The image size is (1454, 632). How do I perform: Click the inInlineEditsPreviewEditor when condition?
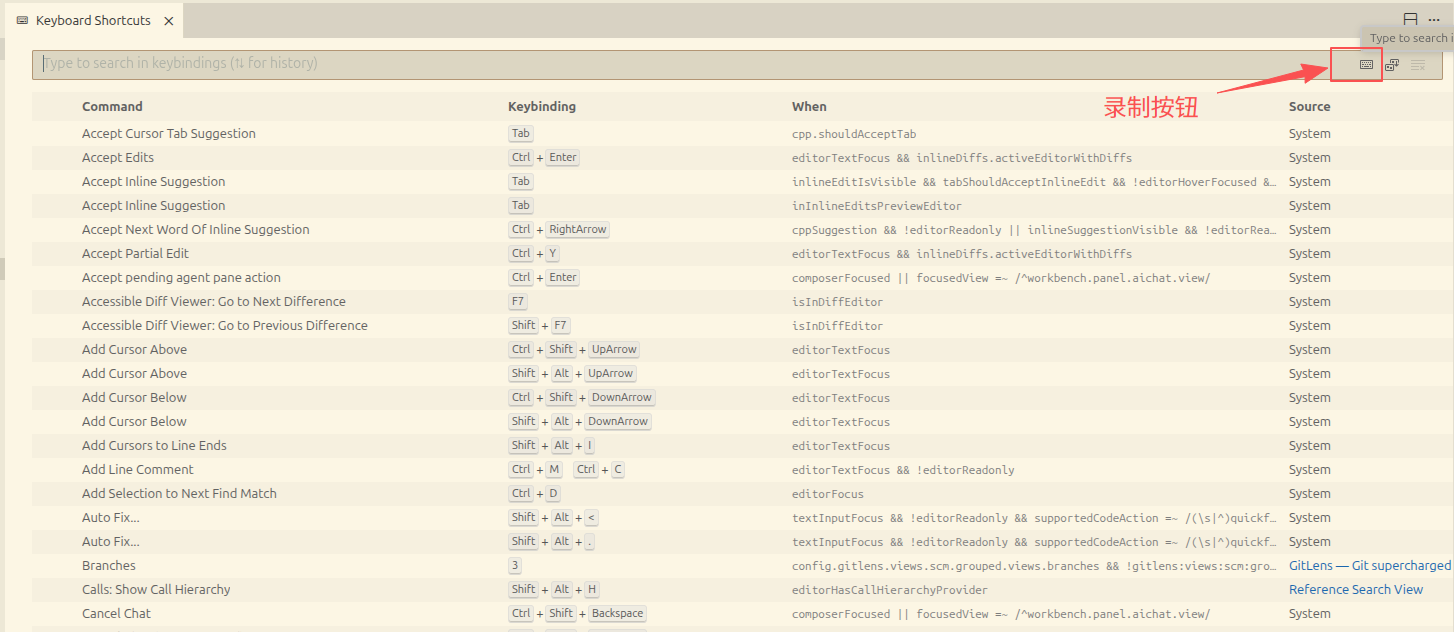point(877,206)
